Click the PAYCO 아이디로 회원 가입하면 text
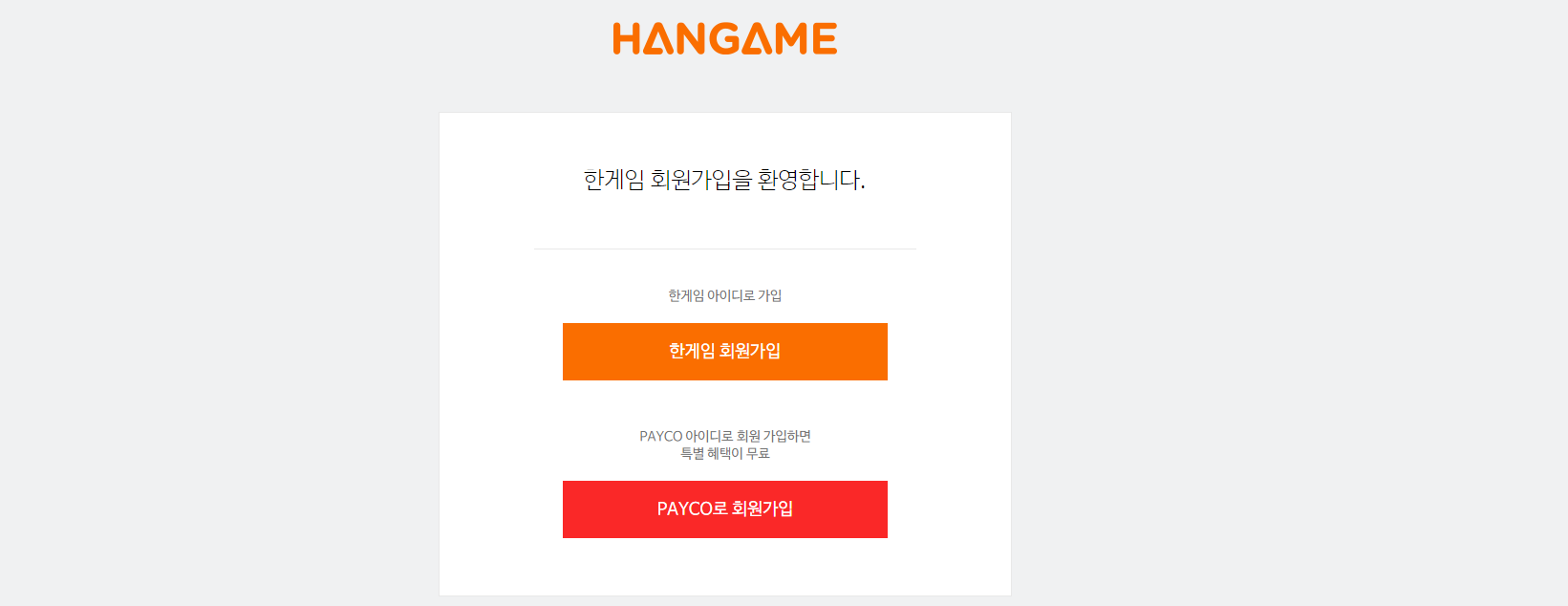The height and width of the screenshot is (606, 1568). point(725,436)
